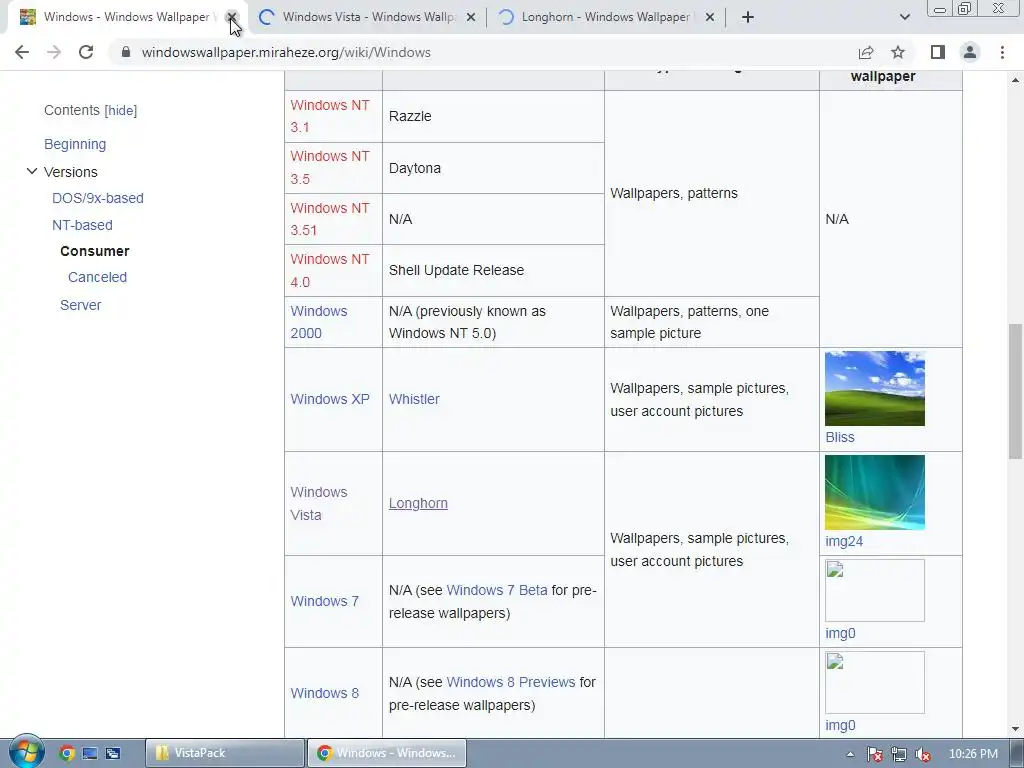Open the browser side panel

[x=938, y=52]
